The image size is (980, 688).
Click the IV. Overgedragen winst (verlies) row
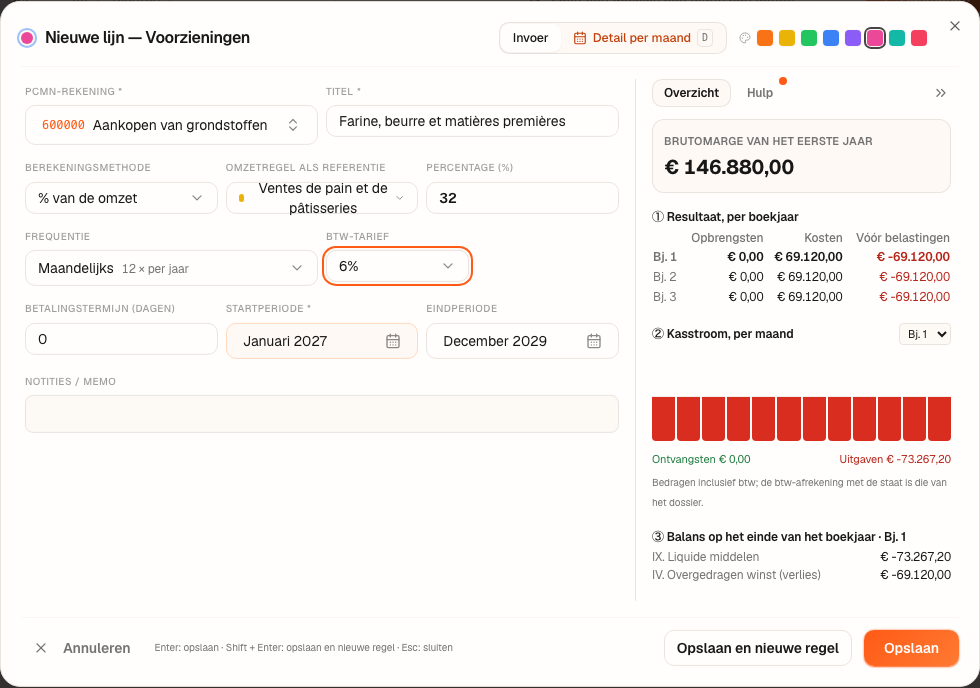pos(801,575)
